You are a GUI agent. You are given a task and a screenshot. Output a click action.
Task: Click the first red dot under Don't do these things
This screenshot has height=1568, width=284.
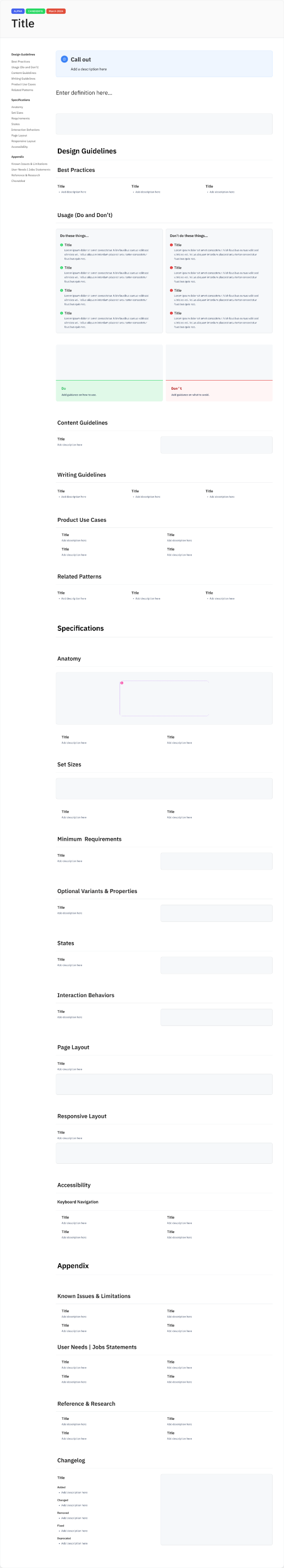[171, 245]
